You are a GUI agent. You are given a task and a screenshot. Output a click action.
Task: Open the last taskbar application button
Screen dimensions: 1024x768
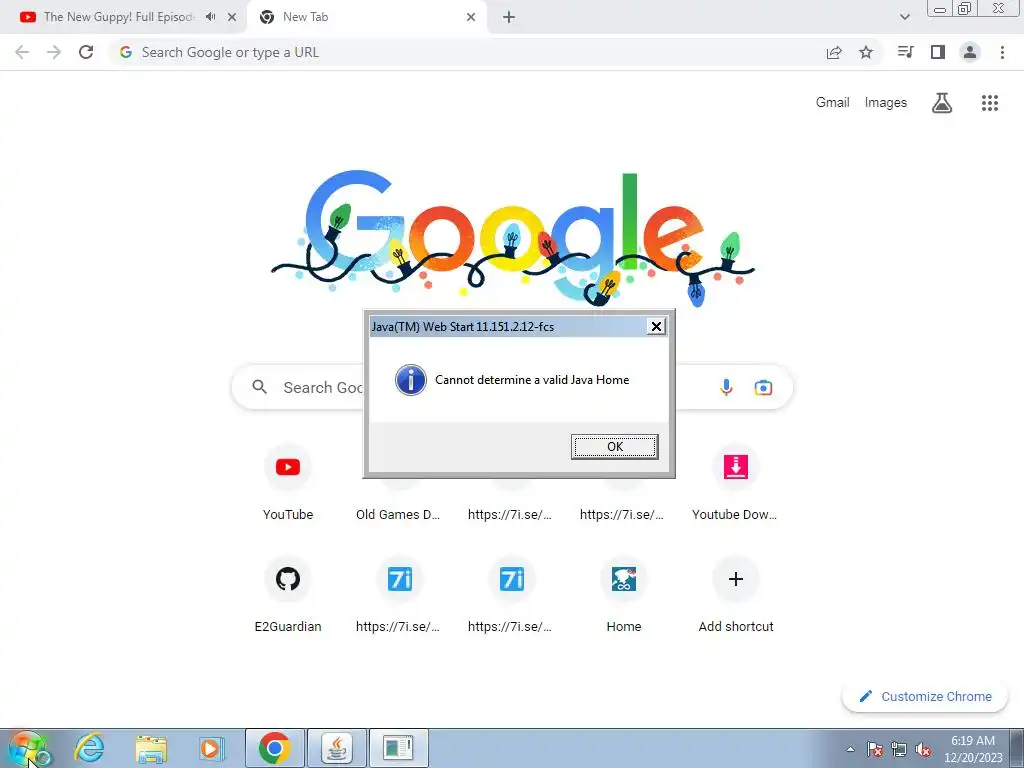[x=398, y=748]
